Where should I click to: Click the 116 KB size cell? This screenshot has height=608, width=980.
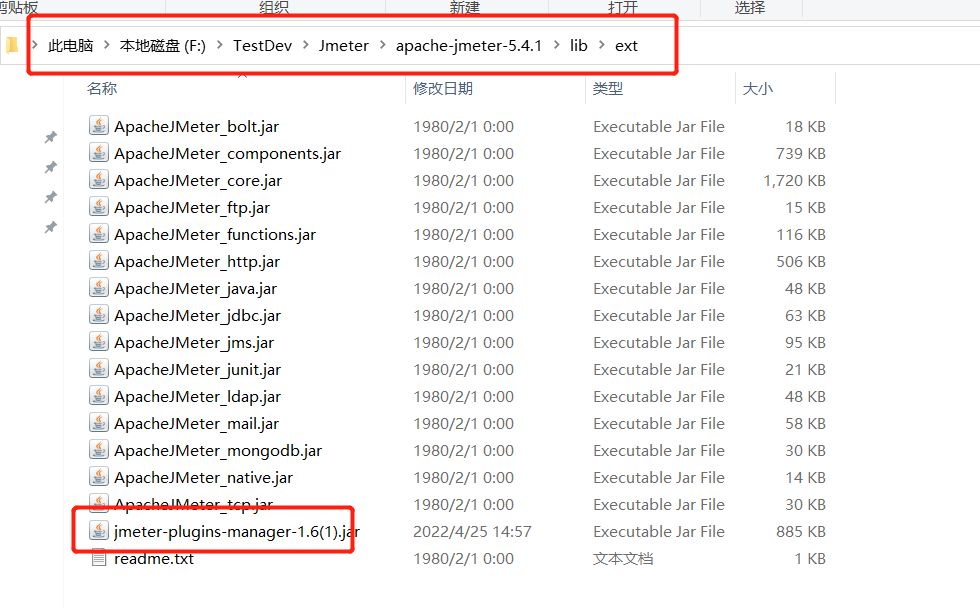pyautogui.click(x=801, y=234)
